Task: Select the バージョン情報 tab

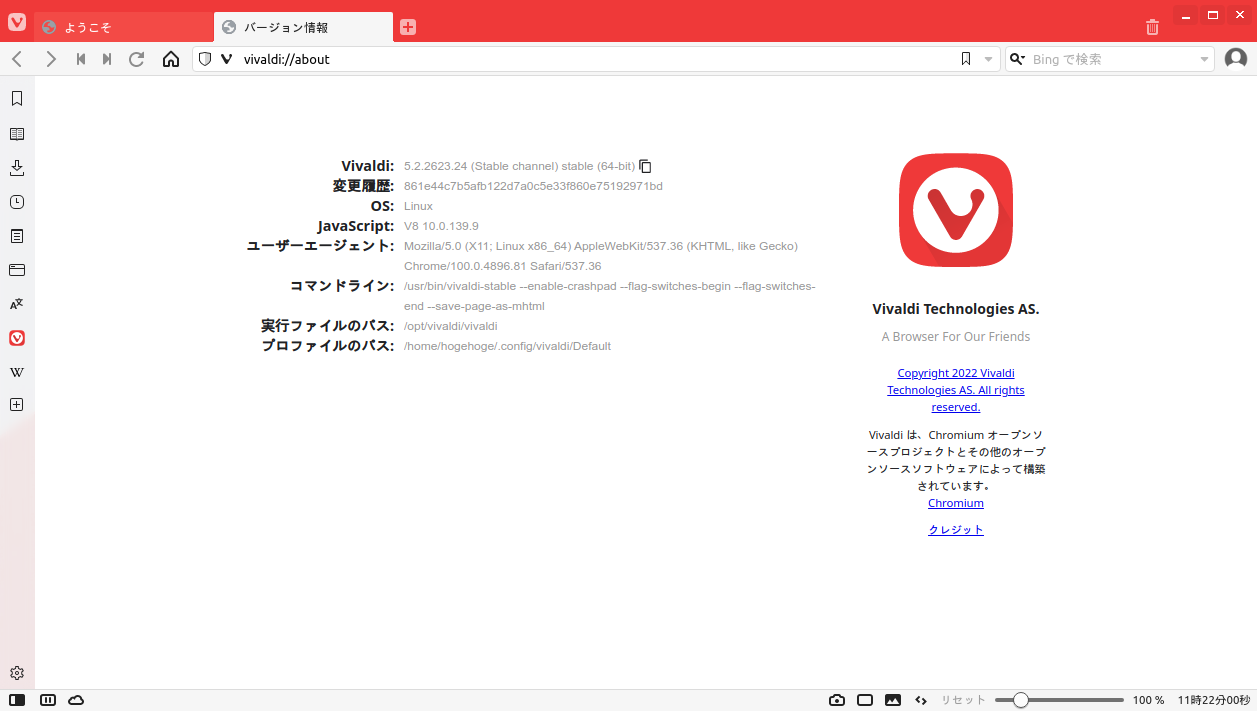Action: point(303,27)
